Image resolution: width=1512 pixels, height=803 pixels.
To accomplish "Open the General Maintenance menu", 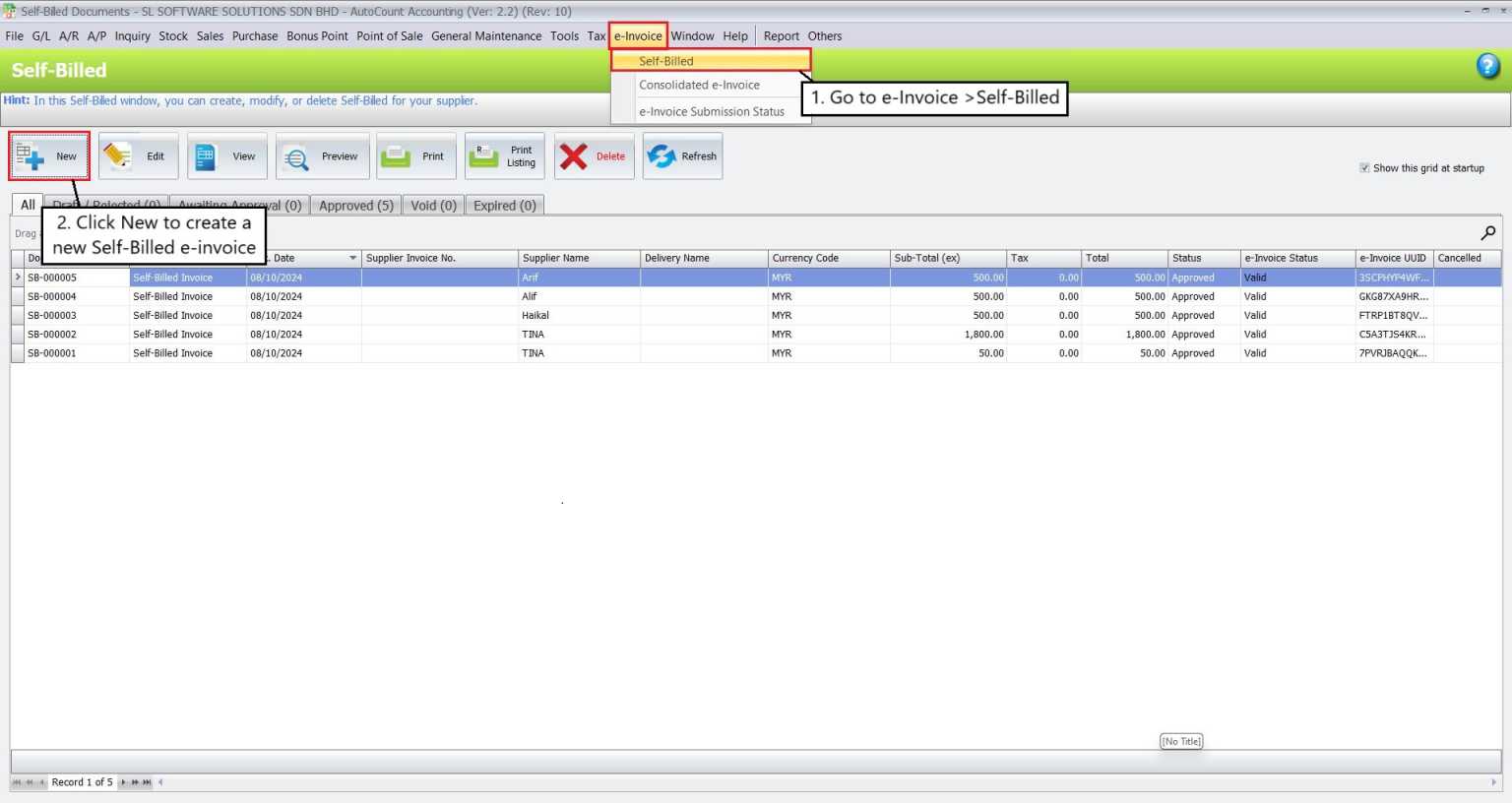I will pos(486,36).
